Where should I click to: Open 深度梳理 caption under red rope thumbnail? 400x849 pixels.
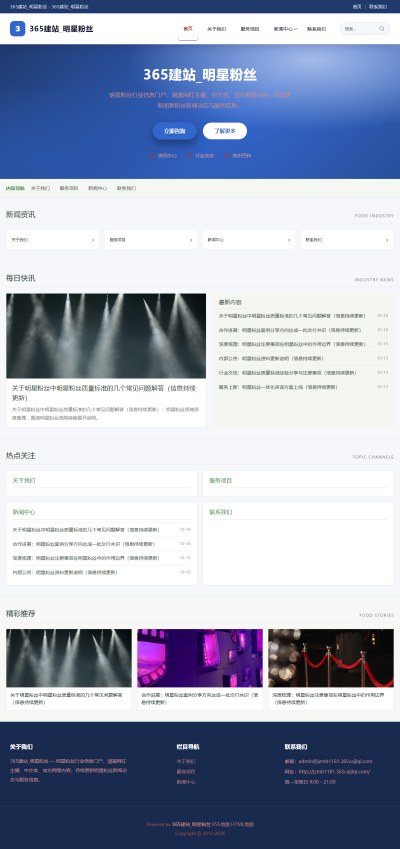330,698
